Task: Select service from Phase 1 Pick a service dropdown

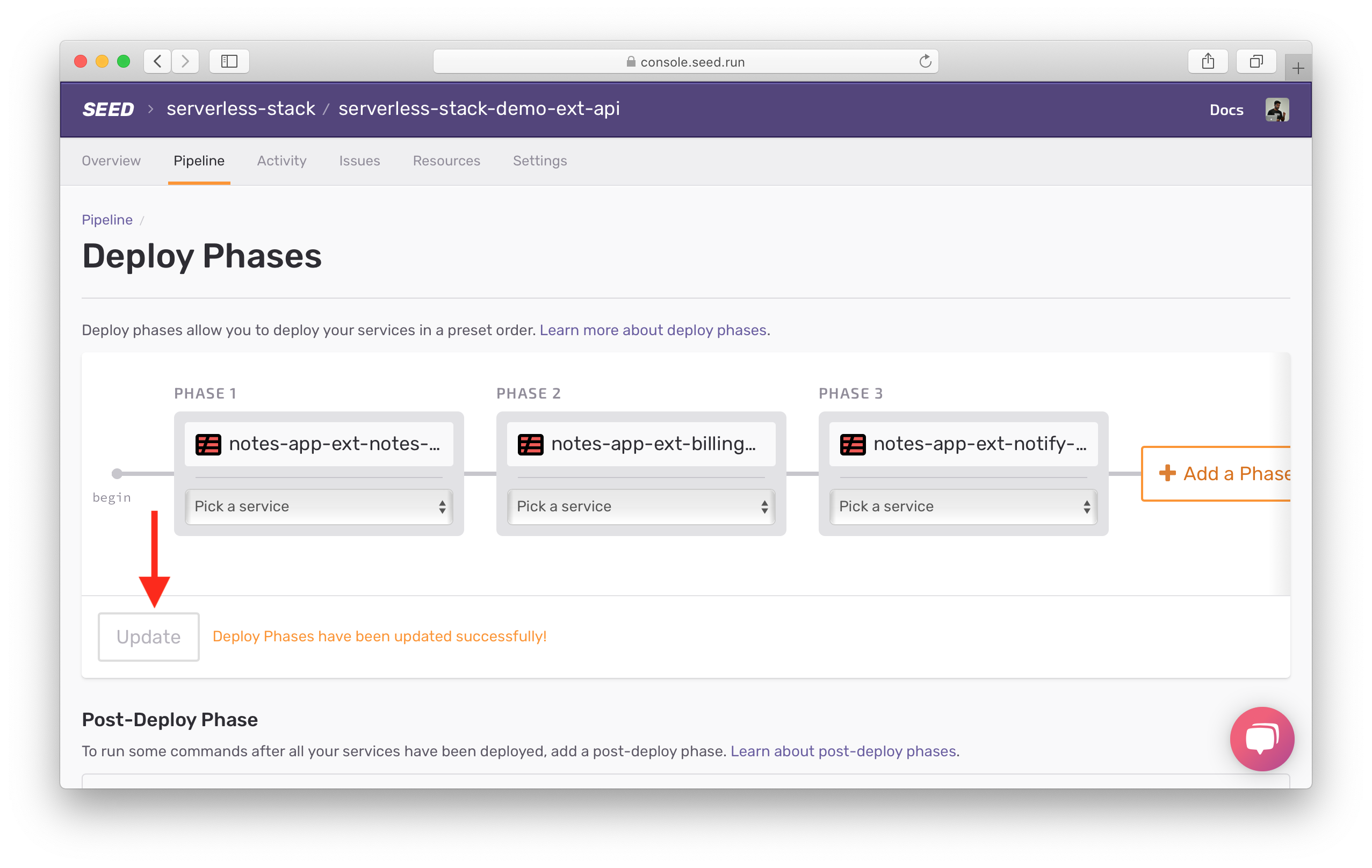Action: (x=319, y=506)
